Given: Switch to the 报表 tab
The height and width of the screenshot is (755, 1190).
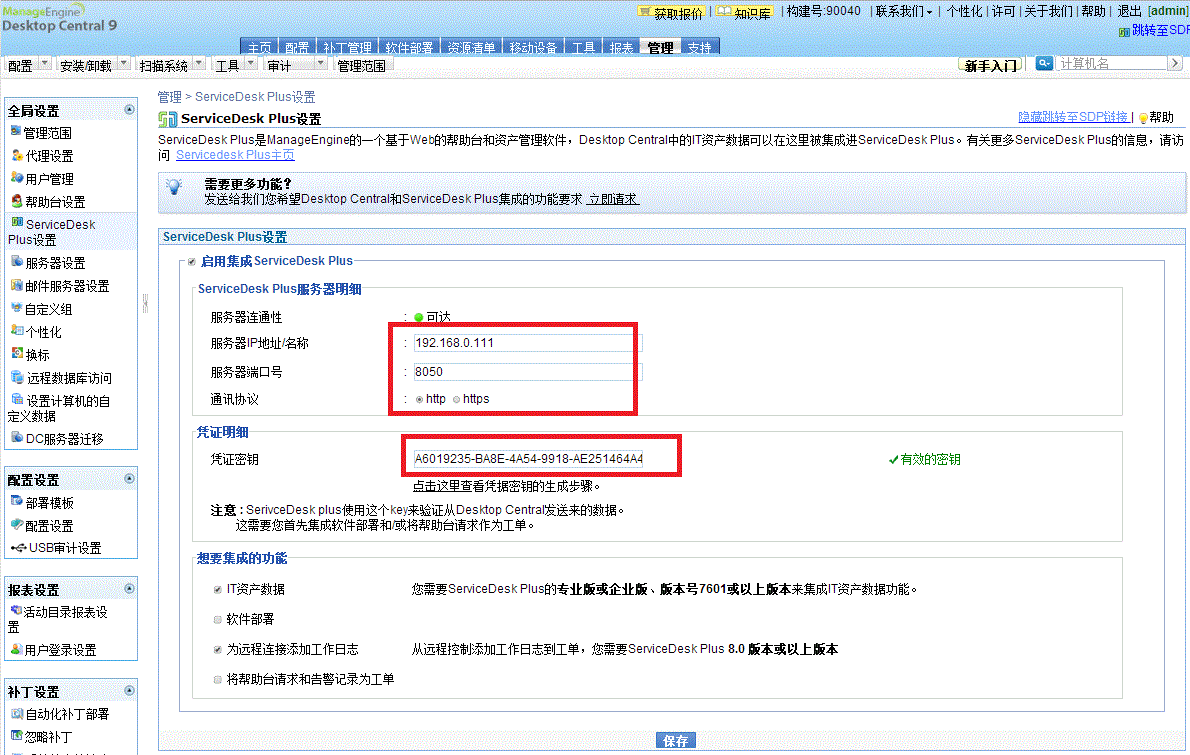Looking at the screenshot, I should [x=622, y=47].
